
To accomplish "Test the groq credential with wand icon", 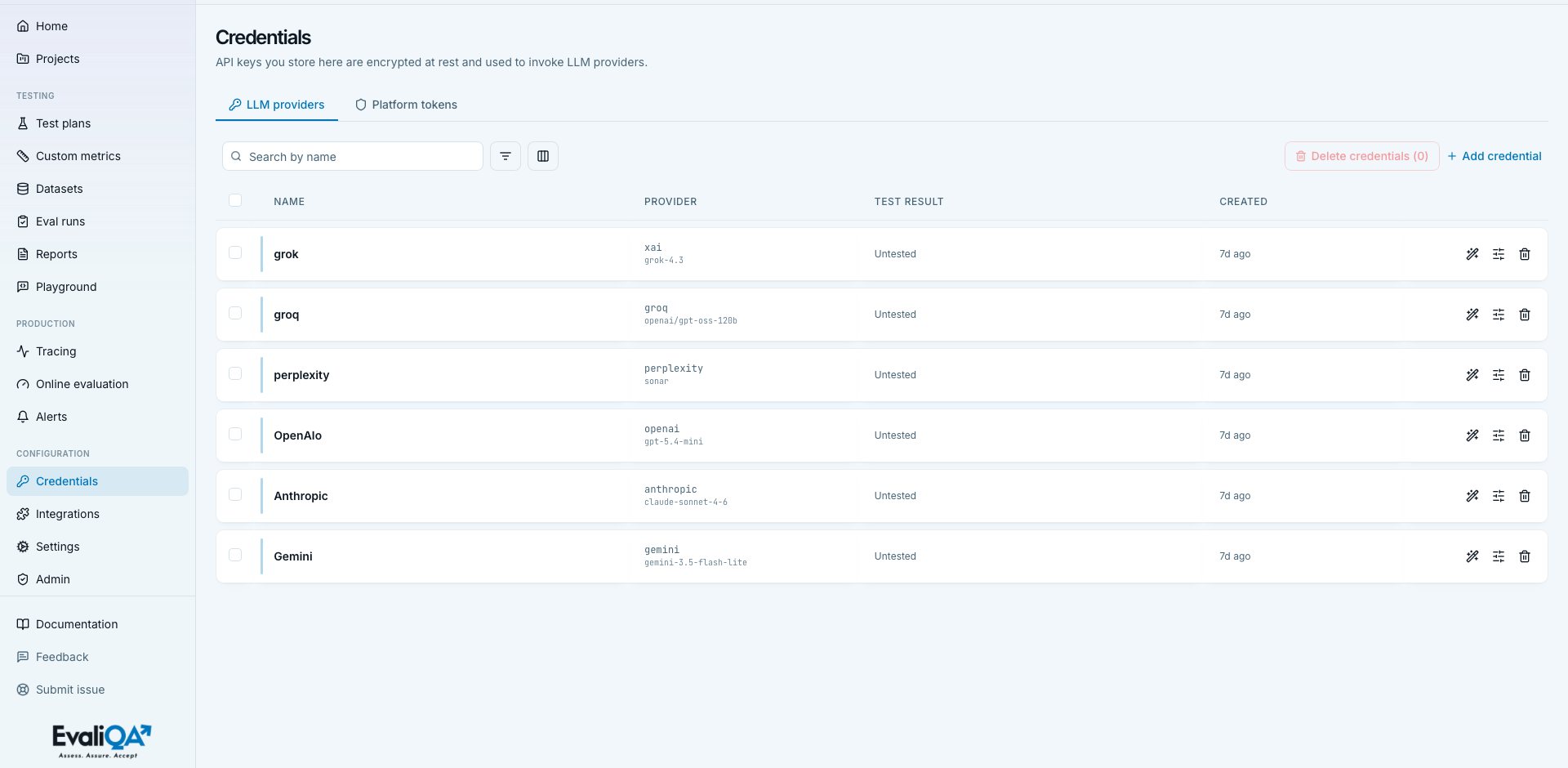I will click(x=1472, y=315).
